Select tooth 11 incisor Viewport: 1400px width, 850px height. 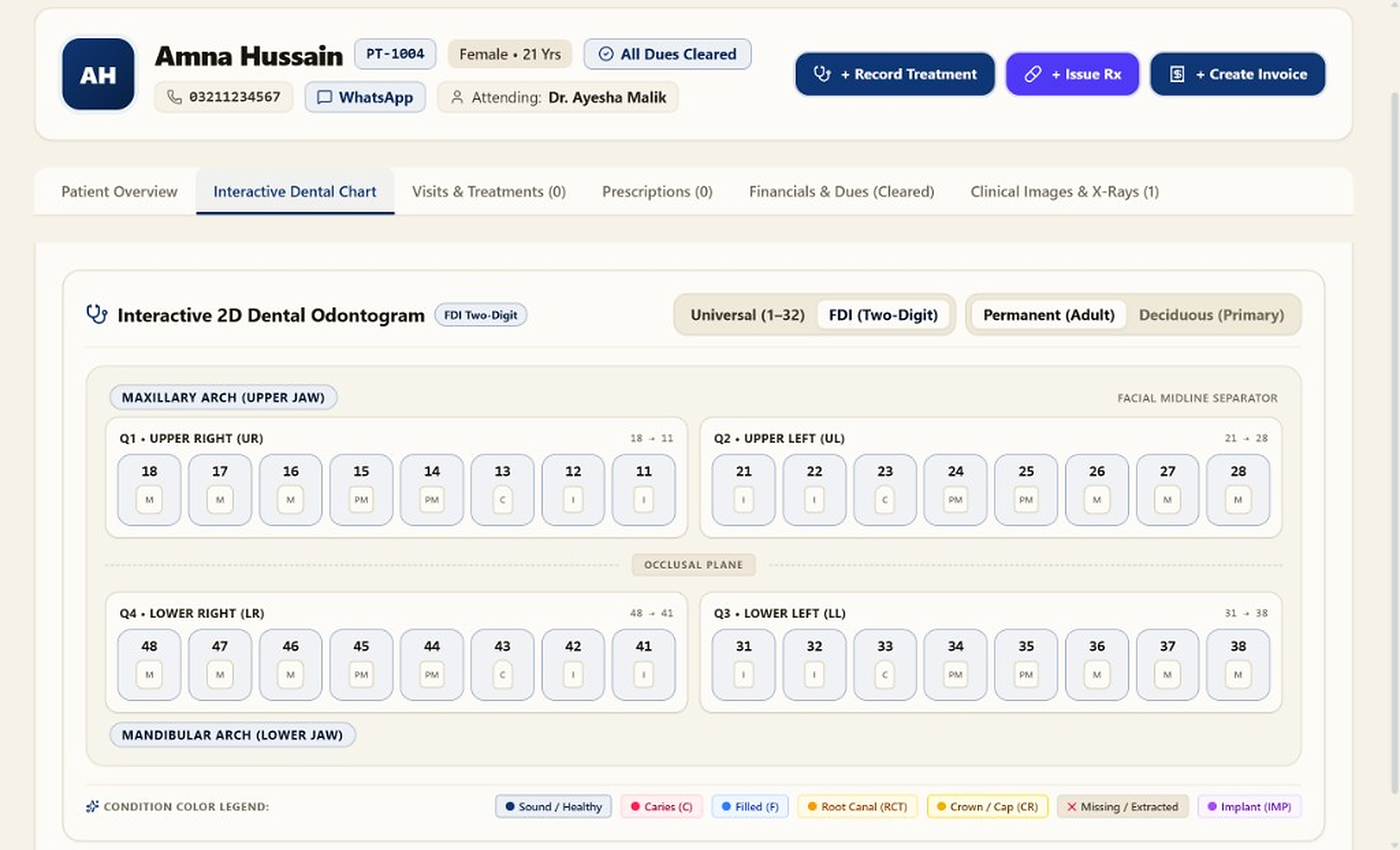[x=643, y=489]
